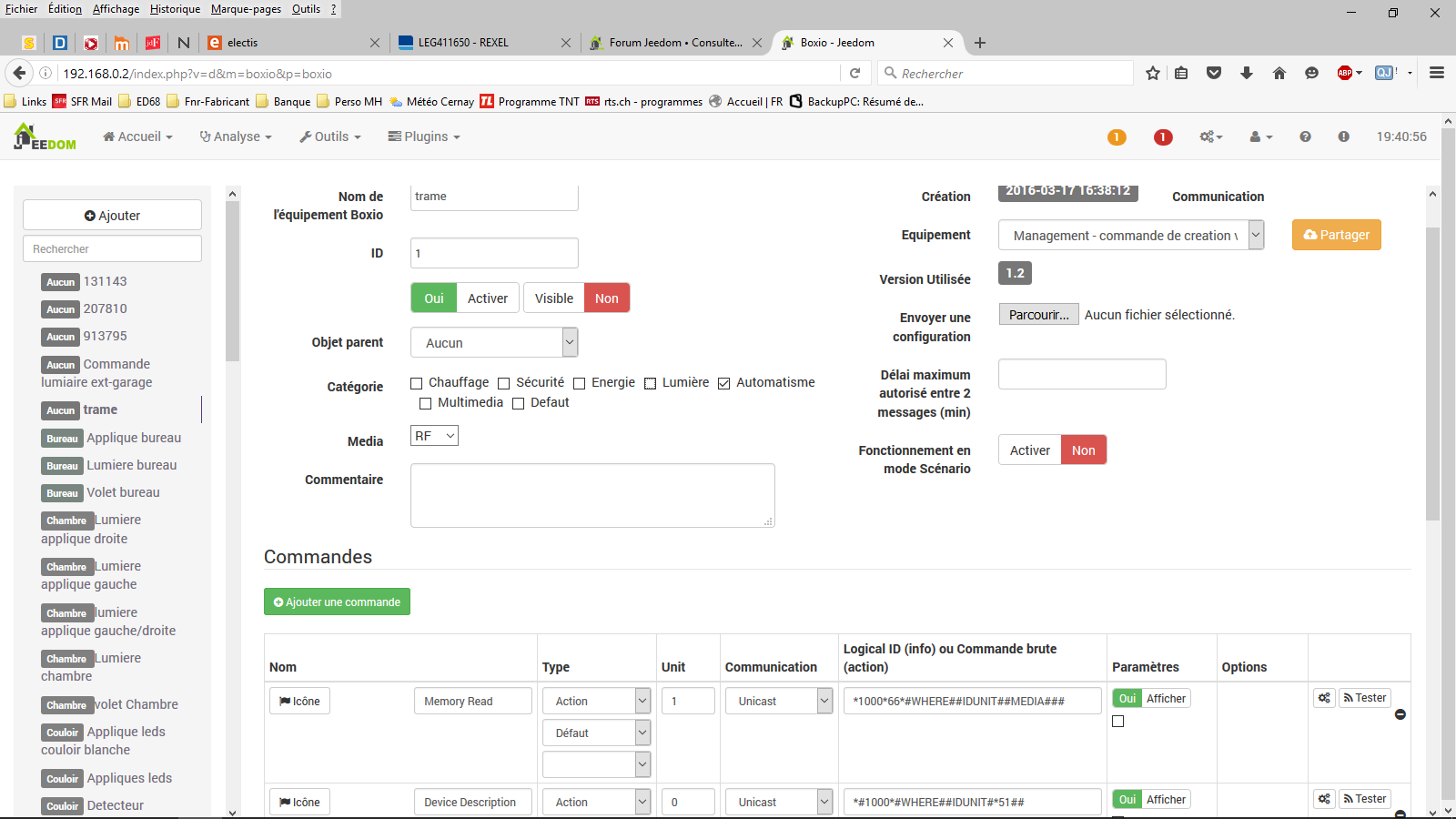The image size is (1456, 819).
Task: Choose an icon for Memory Read command
Action: (299, 701)
